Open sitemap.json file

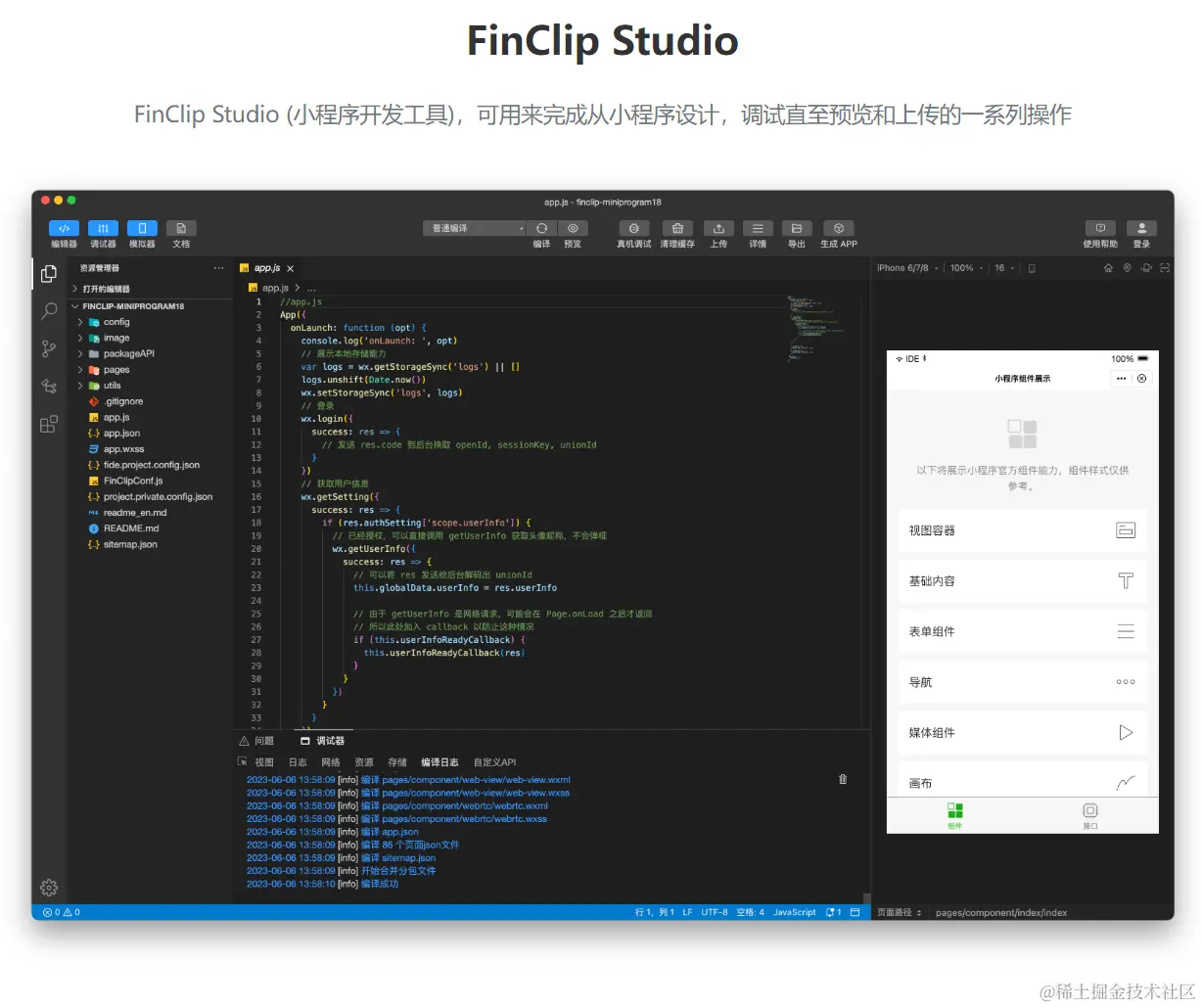[151, 544]
